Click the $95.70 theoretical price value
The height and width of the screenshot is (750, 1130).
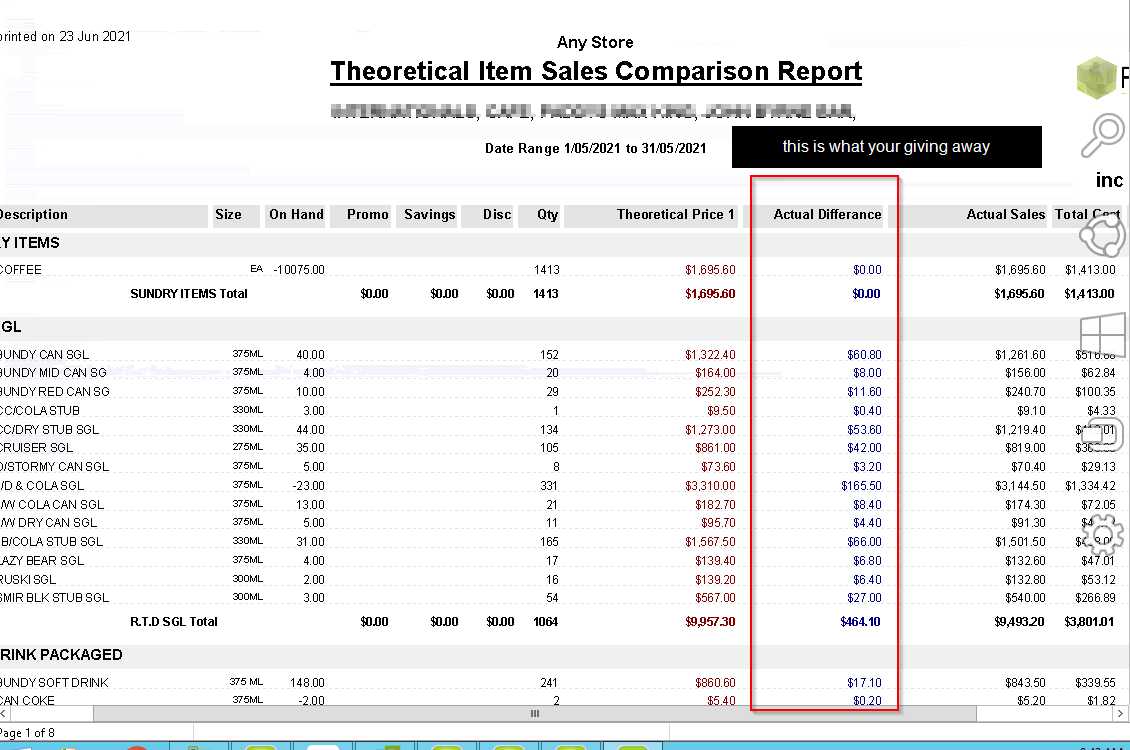coord(718,523)
